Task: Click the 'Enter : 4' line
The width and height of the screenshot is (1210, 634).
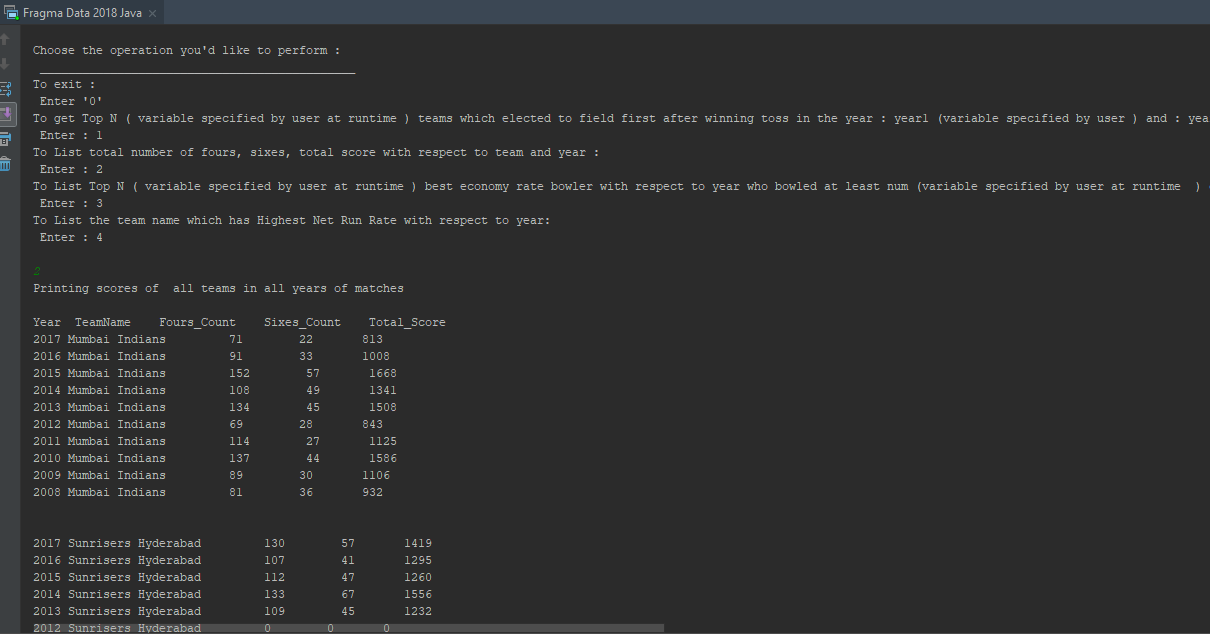Action: [71, 237]
